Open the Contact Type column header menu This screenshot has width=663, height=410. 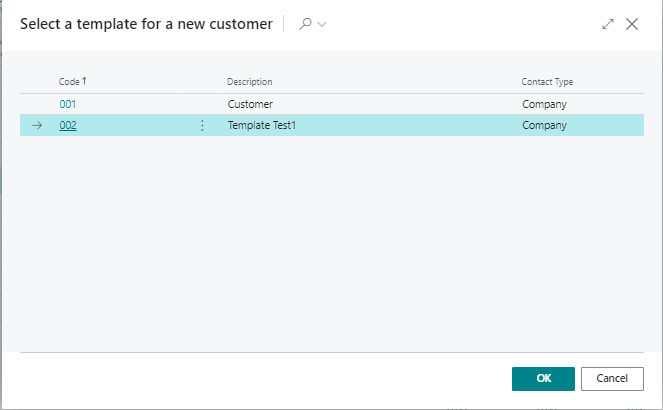pyautogui.click(x=547, y=82)
